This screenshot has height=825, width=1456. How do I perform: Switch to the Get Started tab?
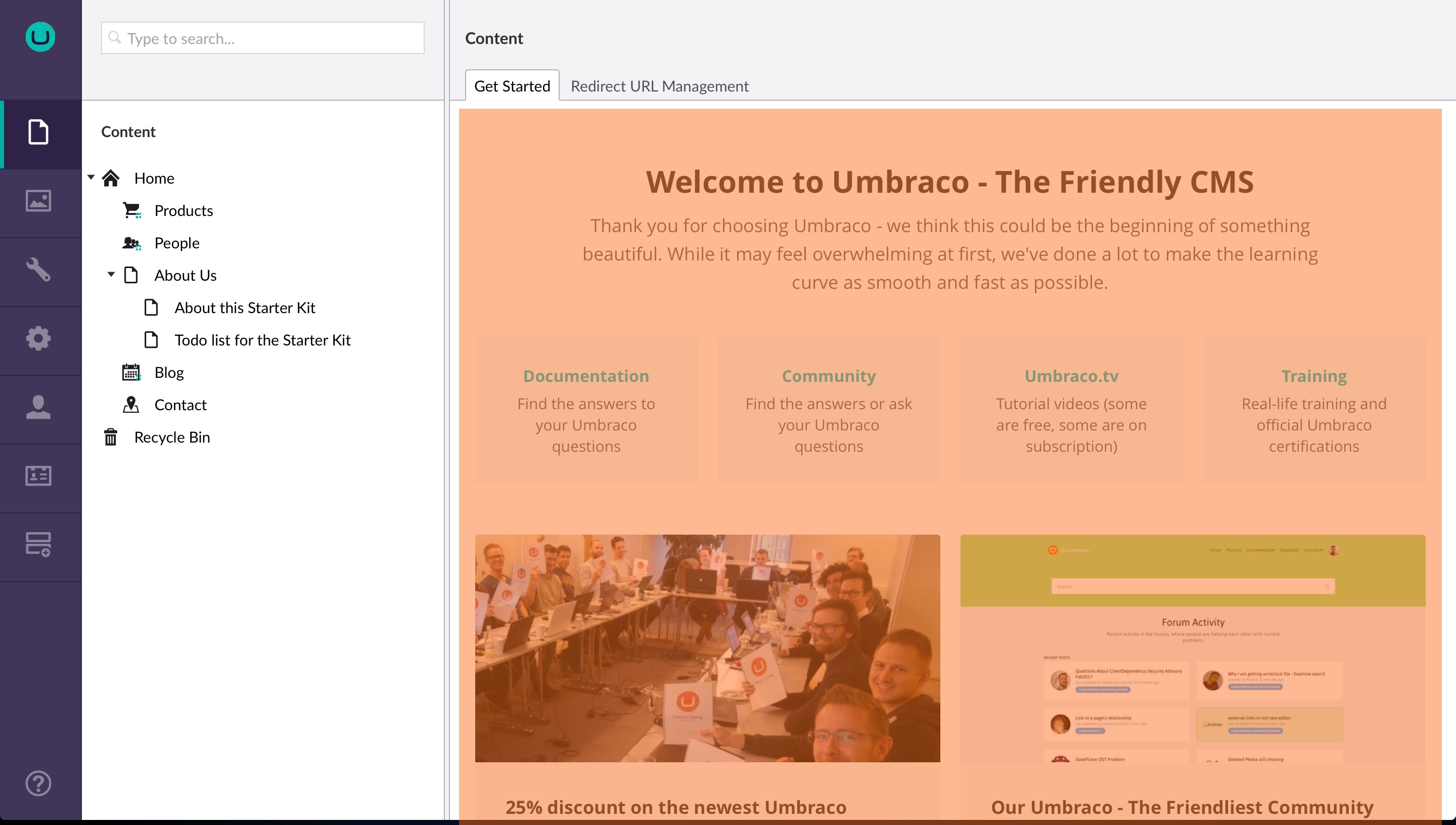tap(512, 85)
